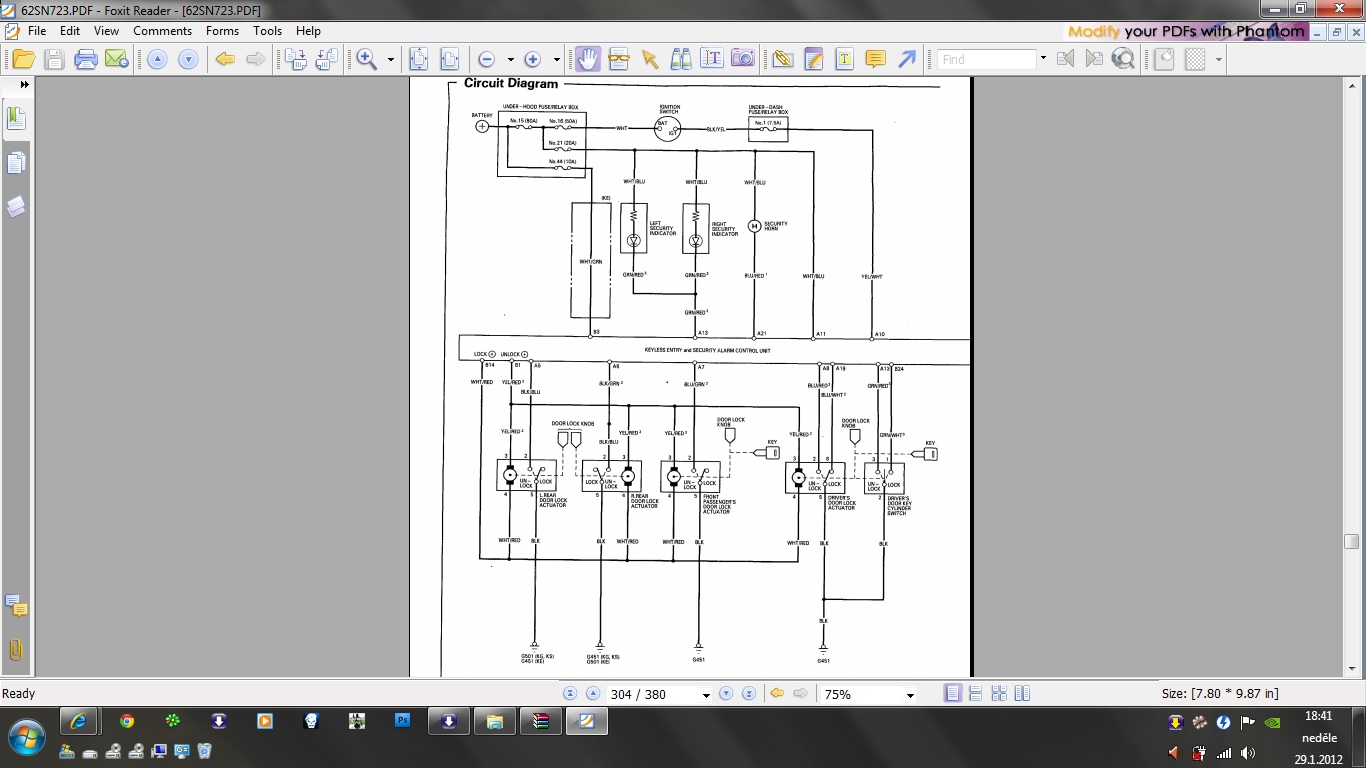Open the Comments menu

(162, 31)
